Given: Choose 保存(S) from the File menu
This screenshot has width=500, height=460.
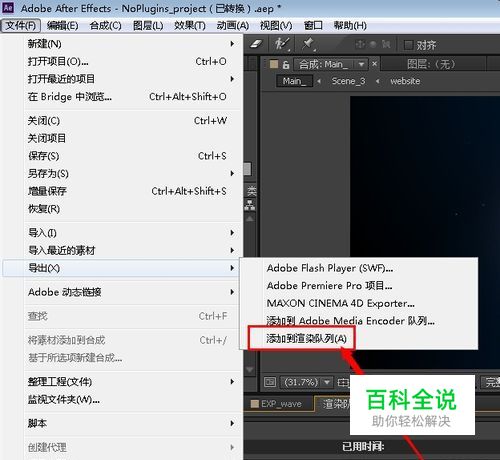Looking at the screenshot, I should click(x=133, y=156).
